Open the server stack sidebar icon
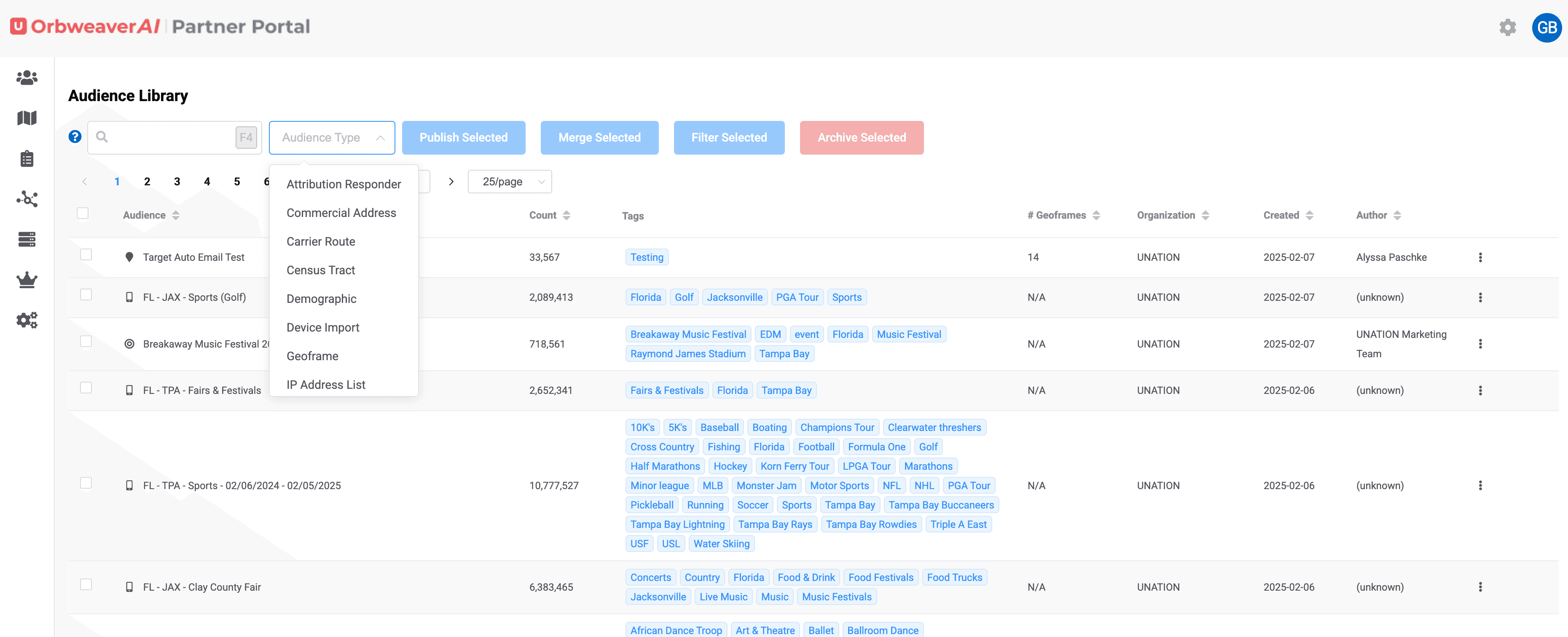The width and height of the screenshot is (1568, 637). tap(27, 239)
